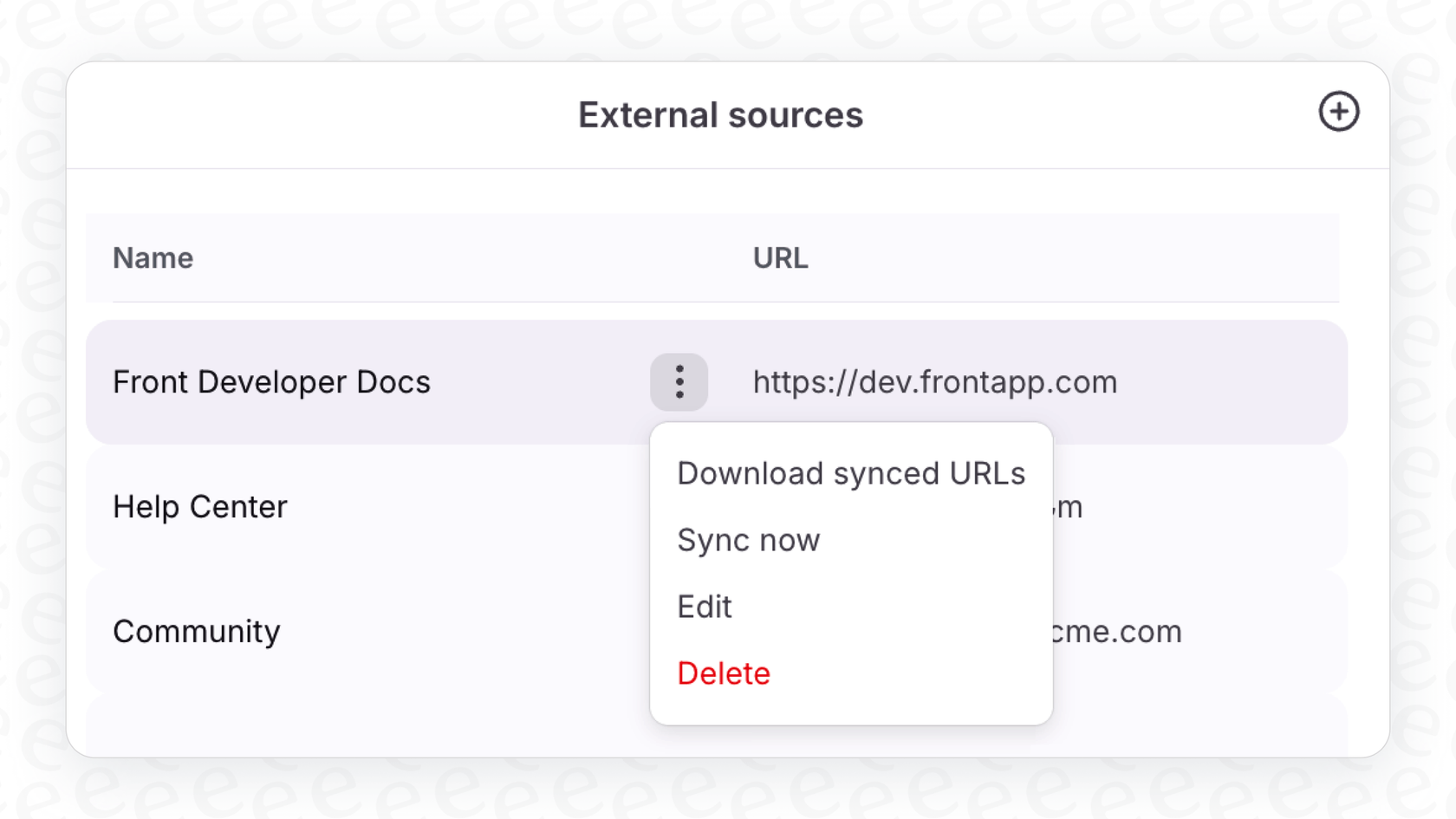This screenshot has height=819, width=1456.
Task: Select Edit in the options menu
Action: tap(704, 607)
